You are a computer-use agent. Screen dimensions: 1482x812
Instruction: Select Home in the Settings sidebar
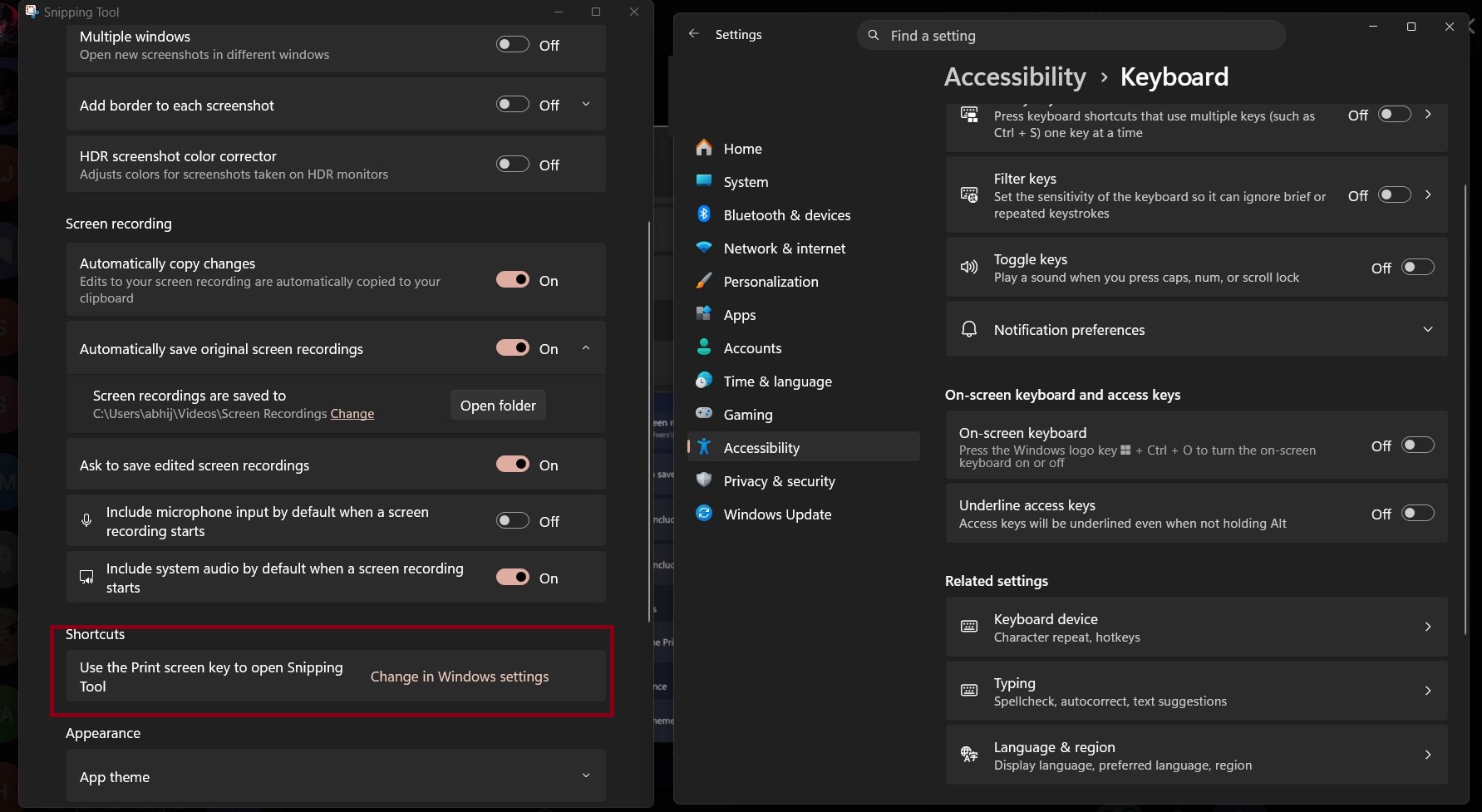pyautogui.click(x=742, y=148)
